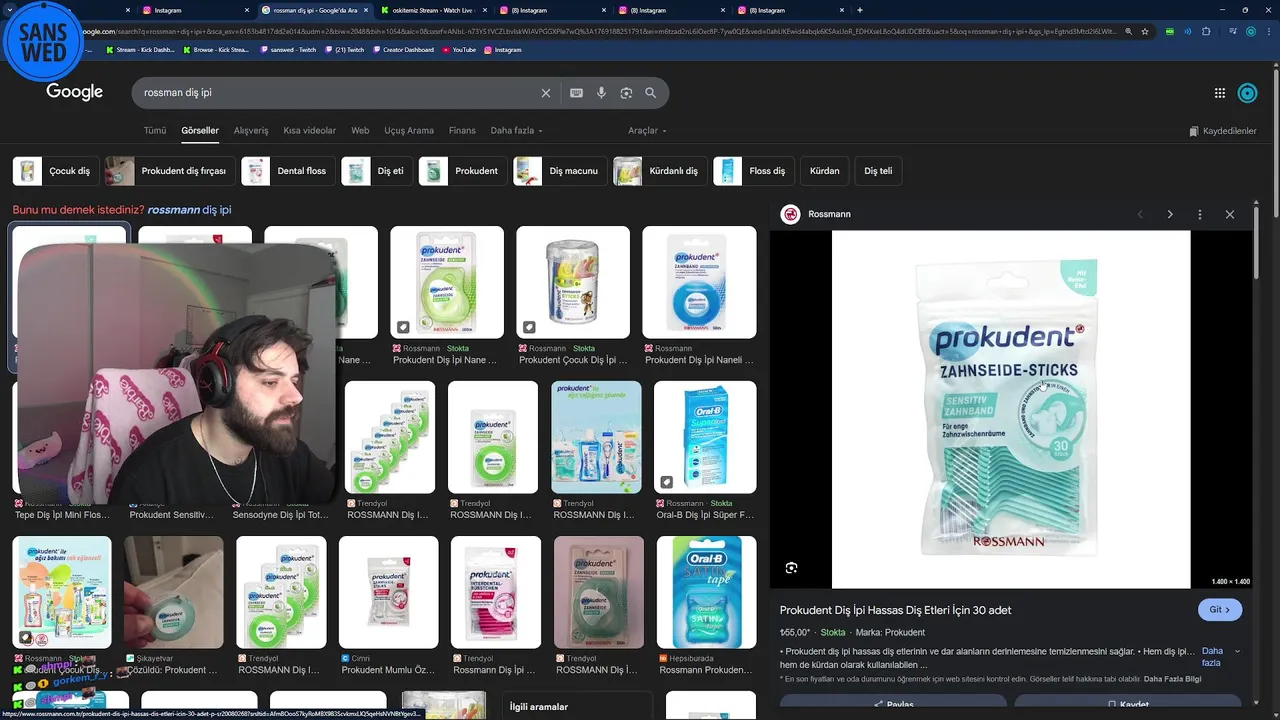Switch to the Tümü results tab
Image resolution: width=1280 pixels, height=720 pixels.
tap(155, 131)
